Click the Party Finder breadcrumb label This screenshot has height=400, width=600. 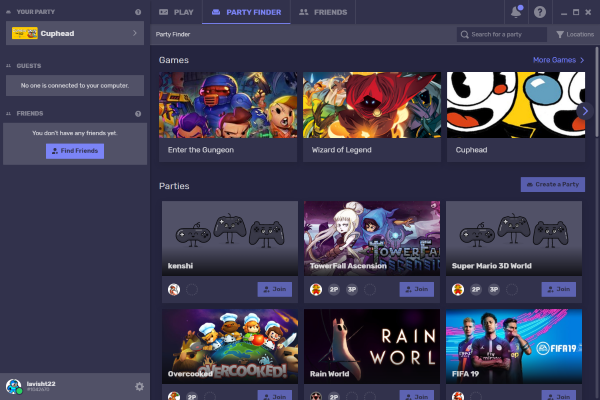click(x=173, y=34)
